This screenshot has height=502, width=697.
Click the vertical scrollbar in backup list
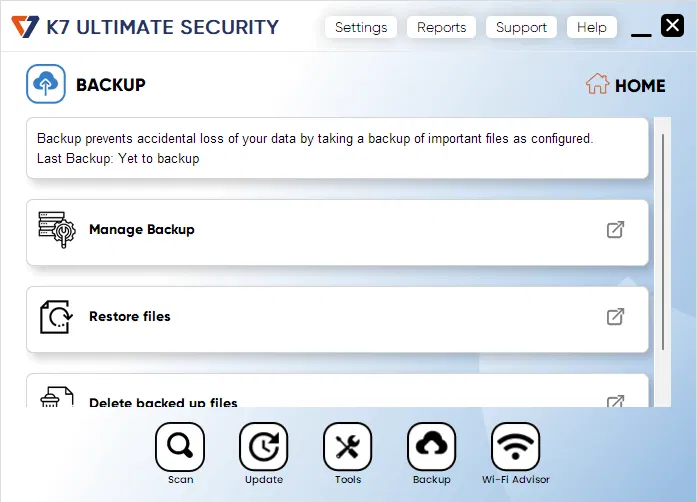(x=663, y=241)
